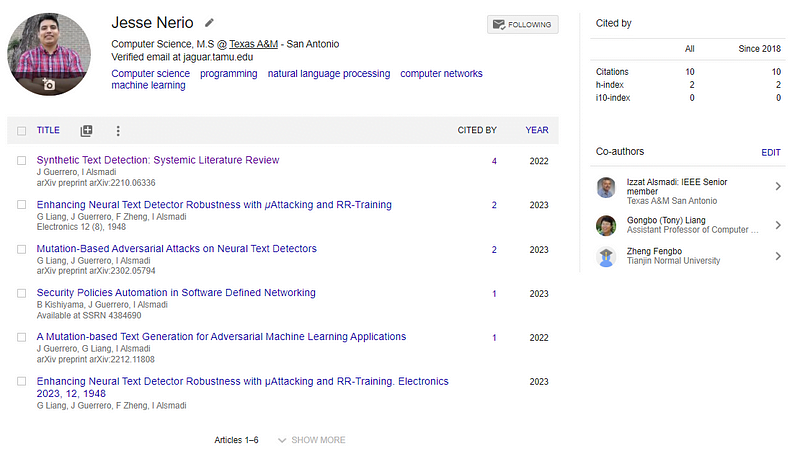Expand Izzat Alsmadi co-author chevron
The height and width of the screenshot is (461, 800).
pos(778,187)
